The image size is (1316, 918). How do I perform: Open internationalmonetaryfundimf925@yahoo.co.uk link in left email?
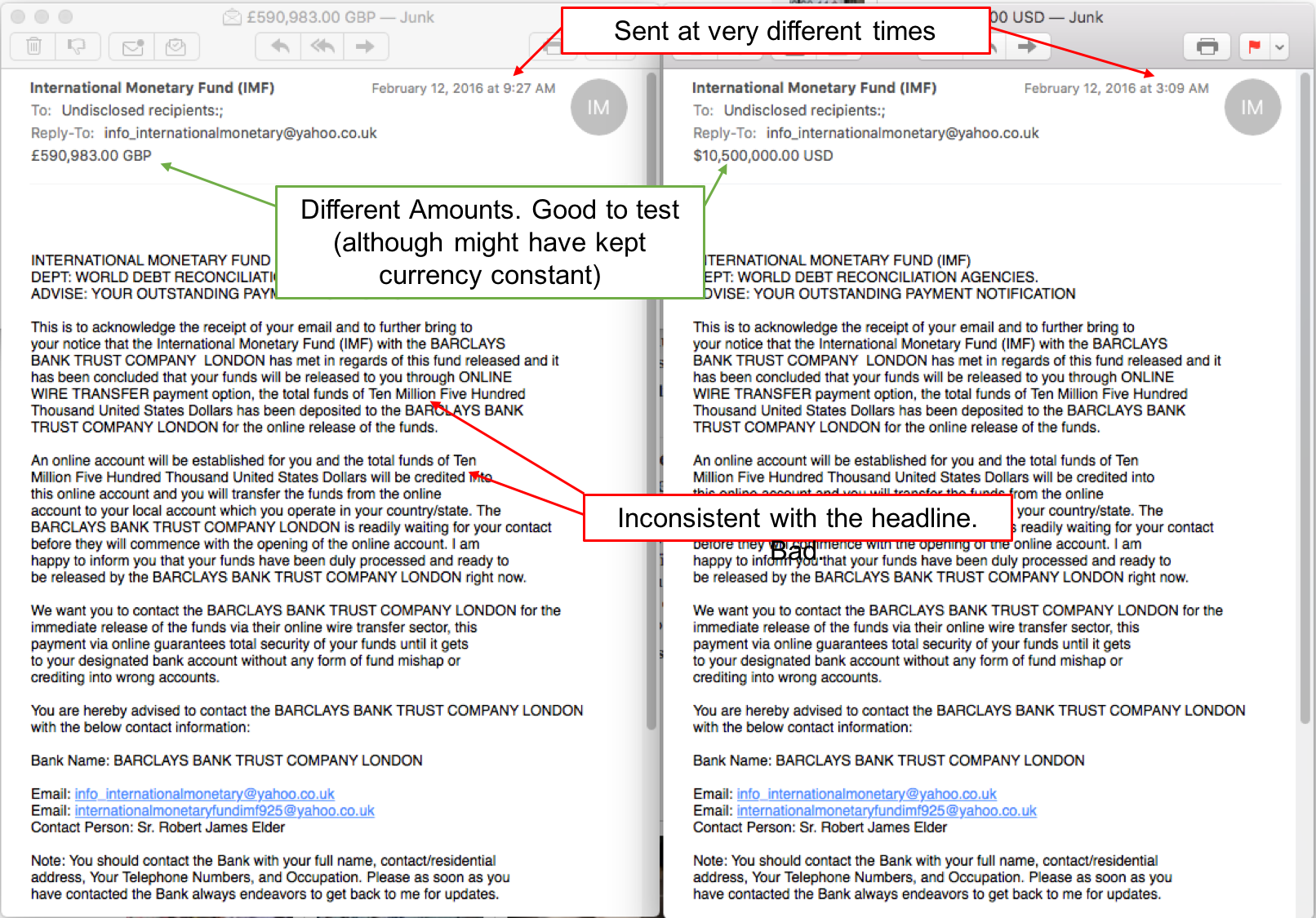pos(225,810)
